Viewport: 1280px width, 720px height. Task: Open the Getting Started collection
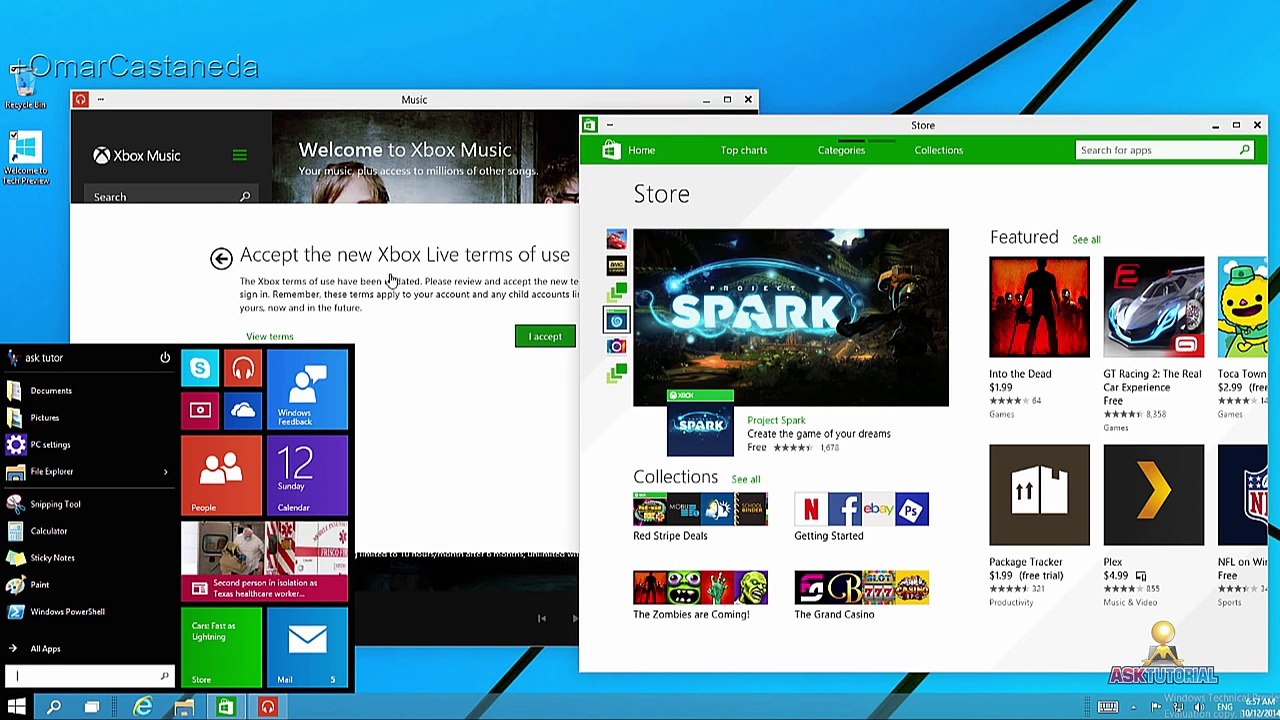click(861, 510)
